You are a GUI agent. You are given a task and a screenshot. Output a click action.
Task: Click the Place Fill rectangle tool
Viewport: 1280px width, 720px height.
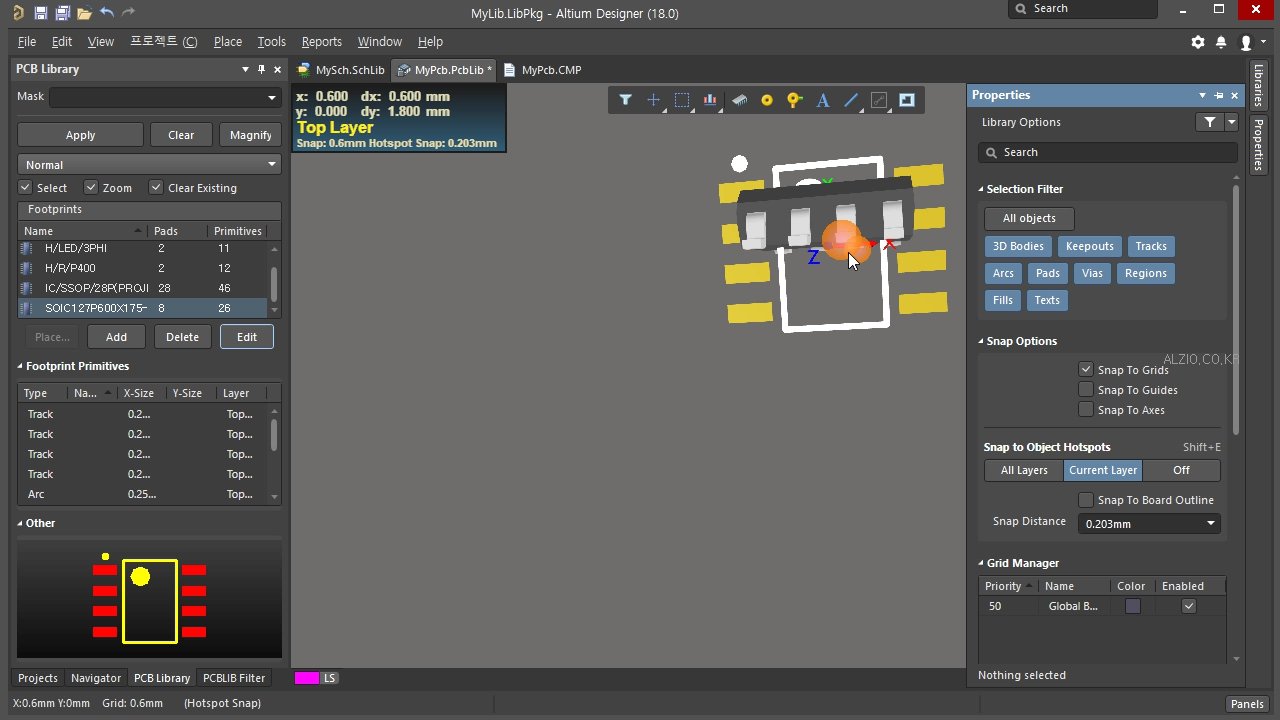pyautogui.click(x=907, y=100)
